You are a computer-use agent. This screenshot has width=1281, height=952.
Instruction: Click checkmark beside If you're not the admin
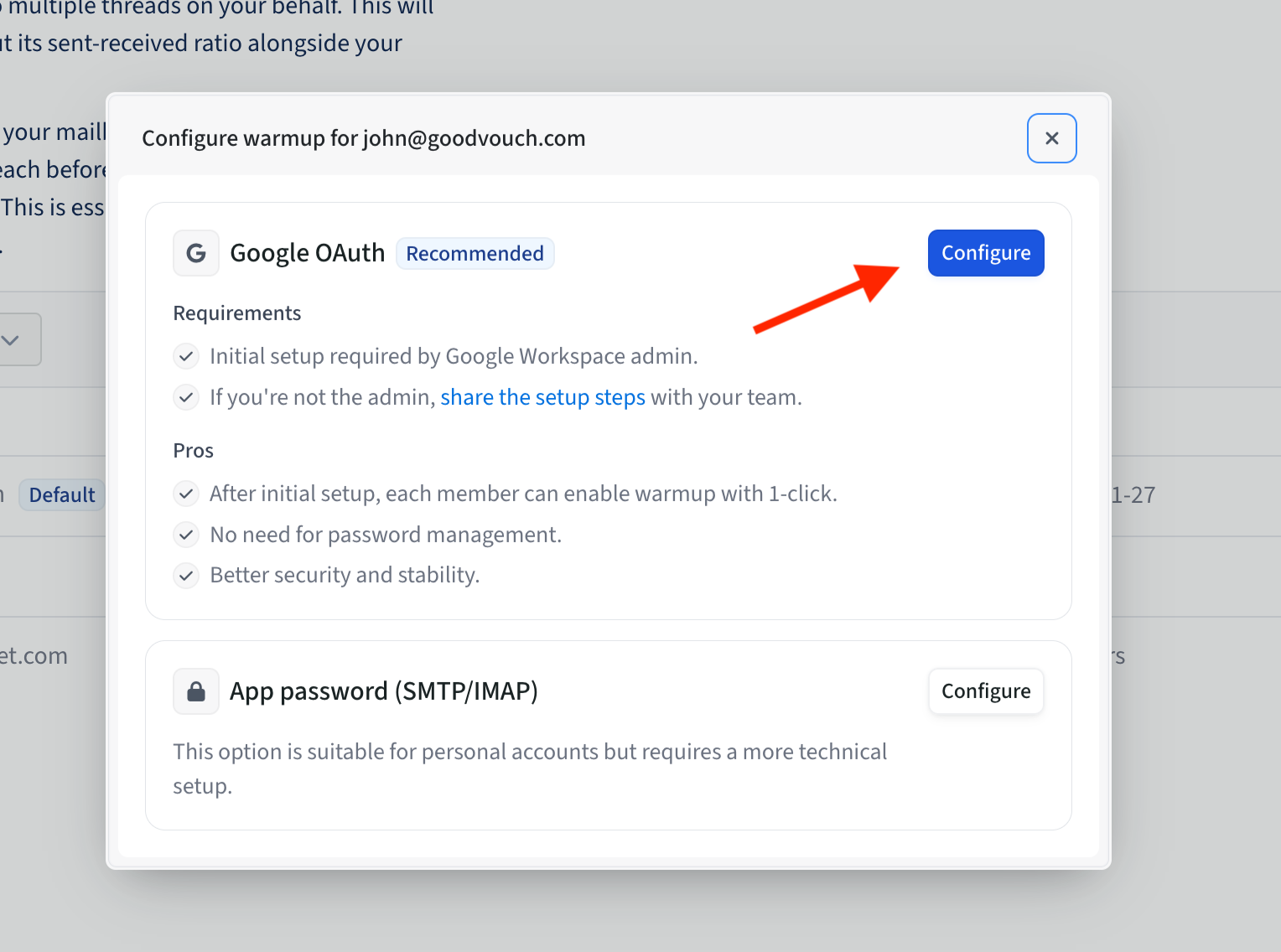pyautogui.click(x=186, y=397)
